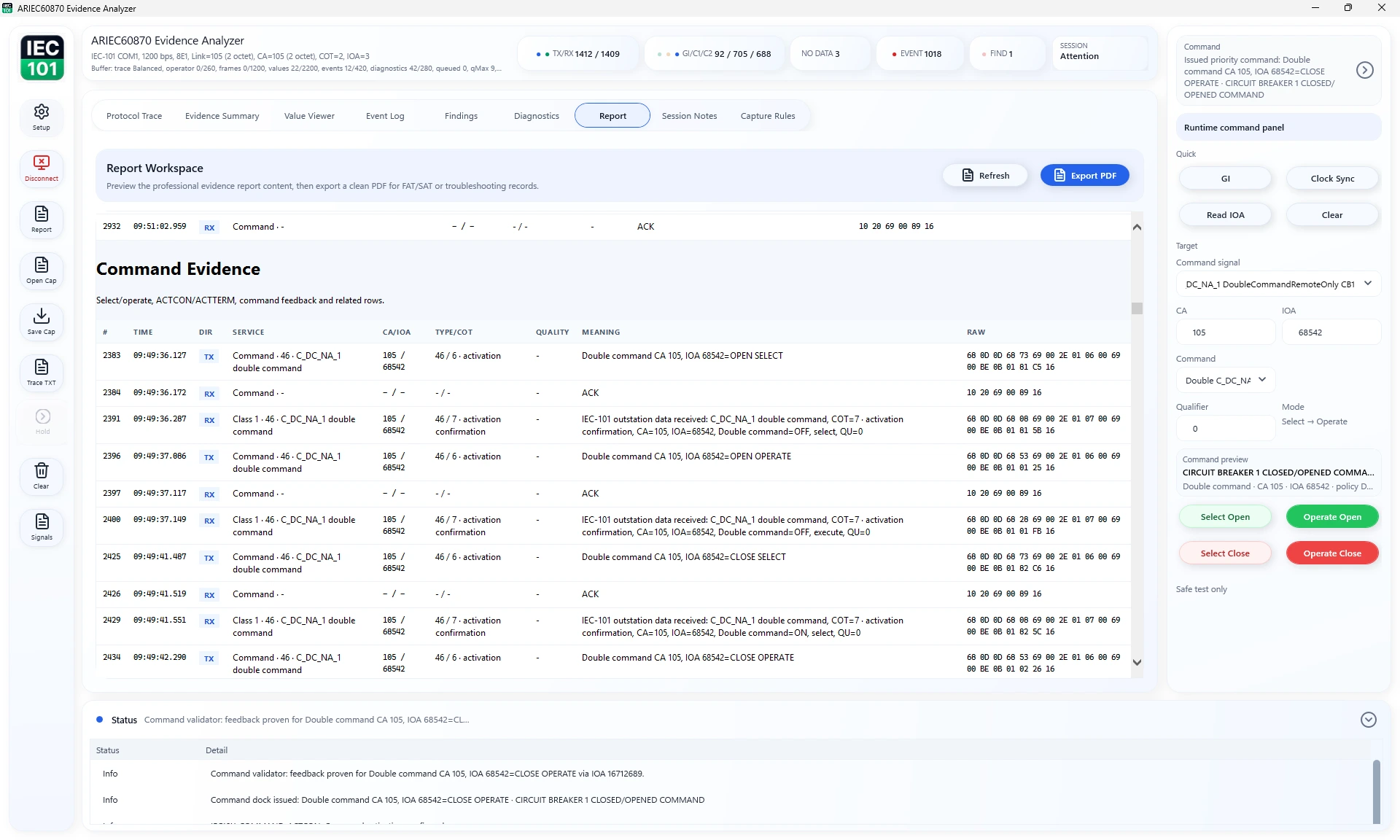Click the Status panel vertical scrollbar

tap(1376, 791)
